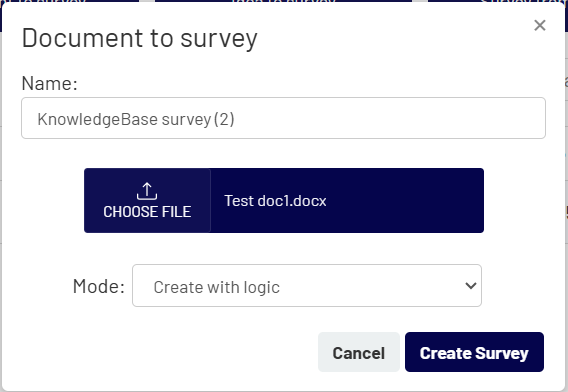Click the dimmed page strip above the dialog
The width and height of the screenshot is (568, 392).
tap(283, 1)
